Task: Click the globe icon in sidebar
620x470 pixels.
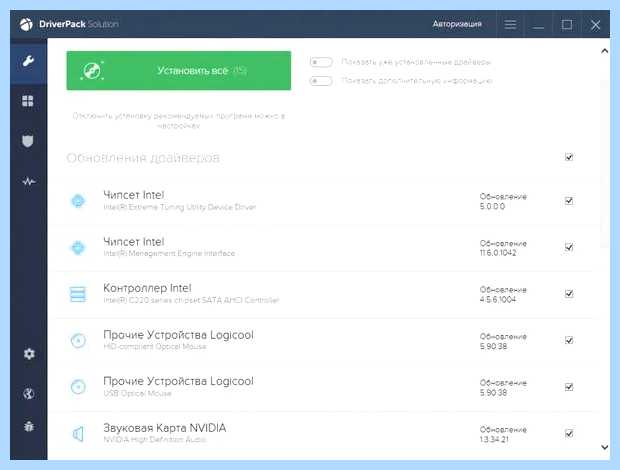Action: coord(28,394)
